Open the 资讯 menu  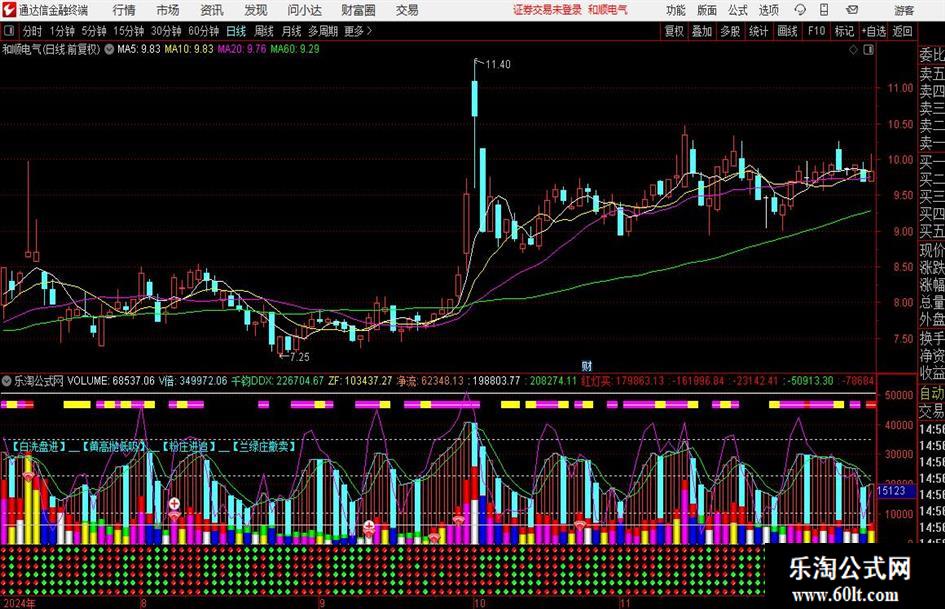tap(212, 10)
